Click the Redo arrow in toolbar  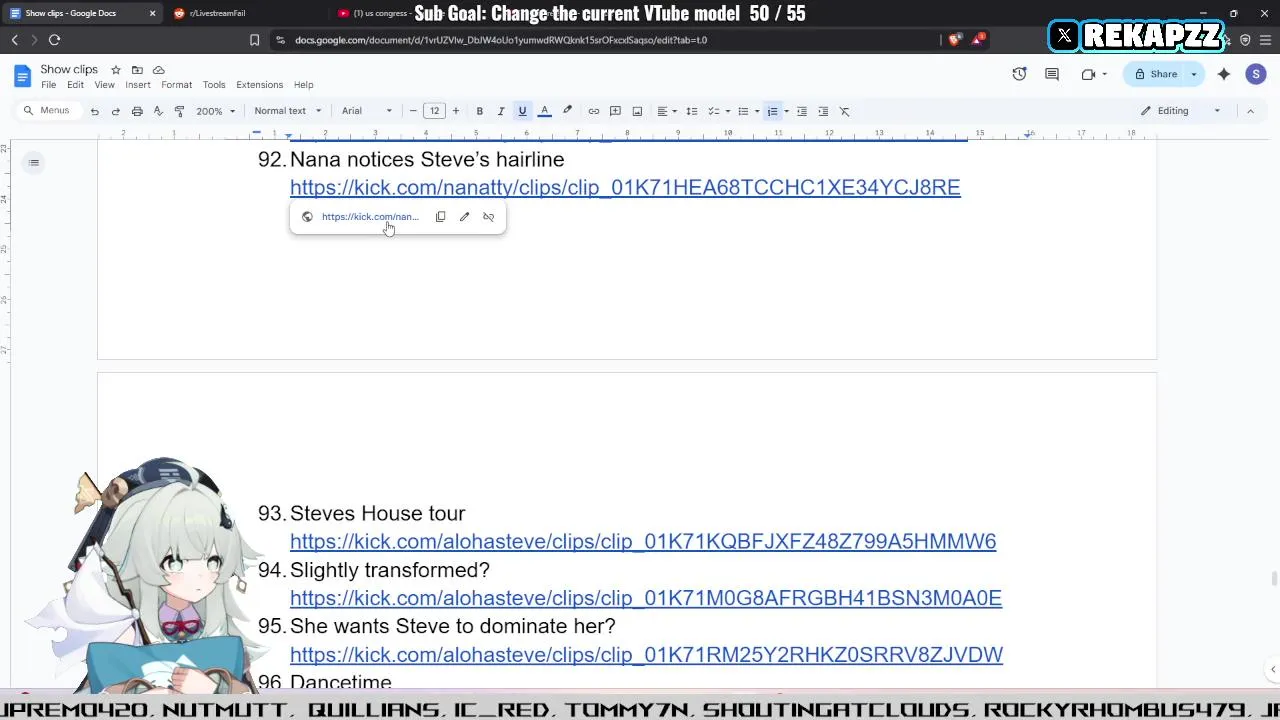pos(115,111)
